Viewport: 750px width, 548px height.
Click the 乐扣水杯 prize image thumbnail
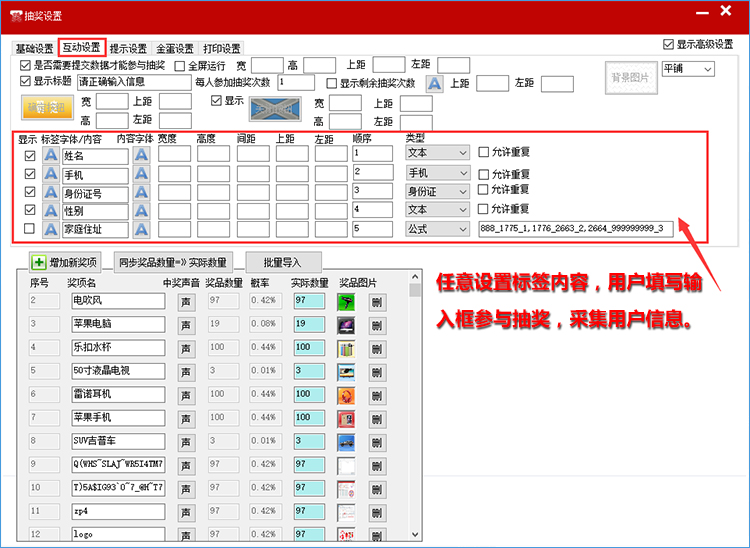click(346, 349)
